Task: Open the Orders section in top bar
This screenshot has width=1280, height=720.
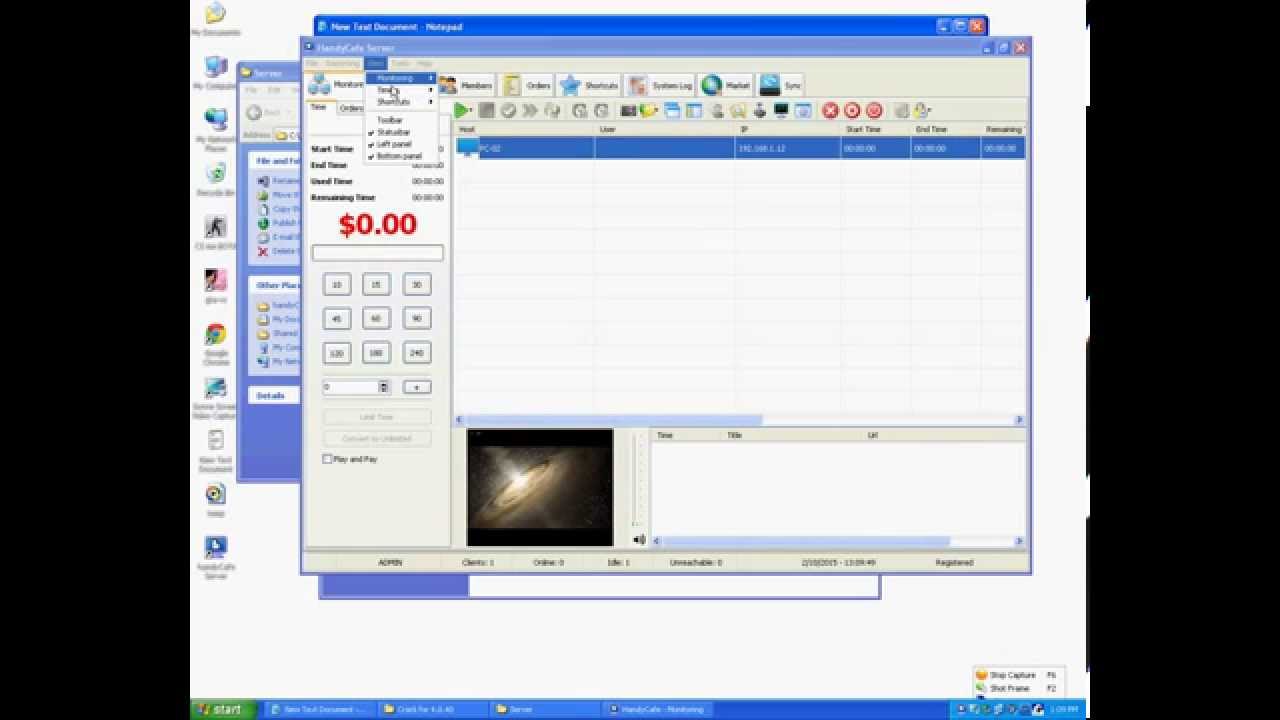Action: 527,86
